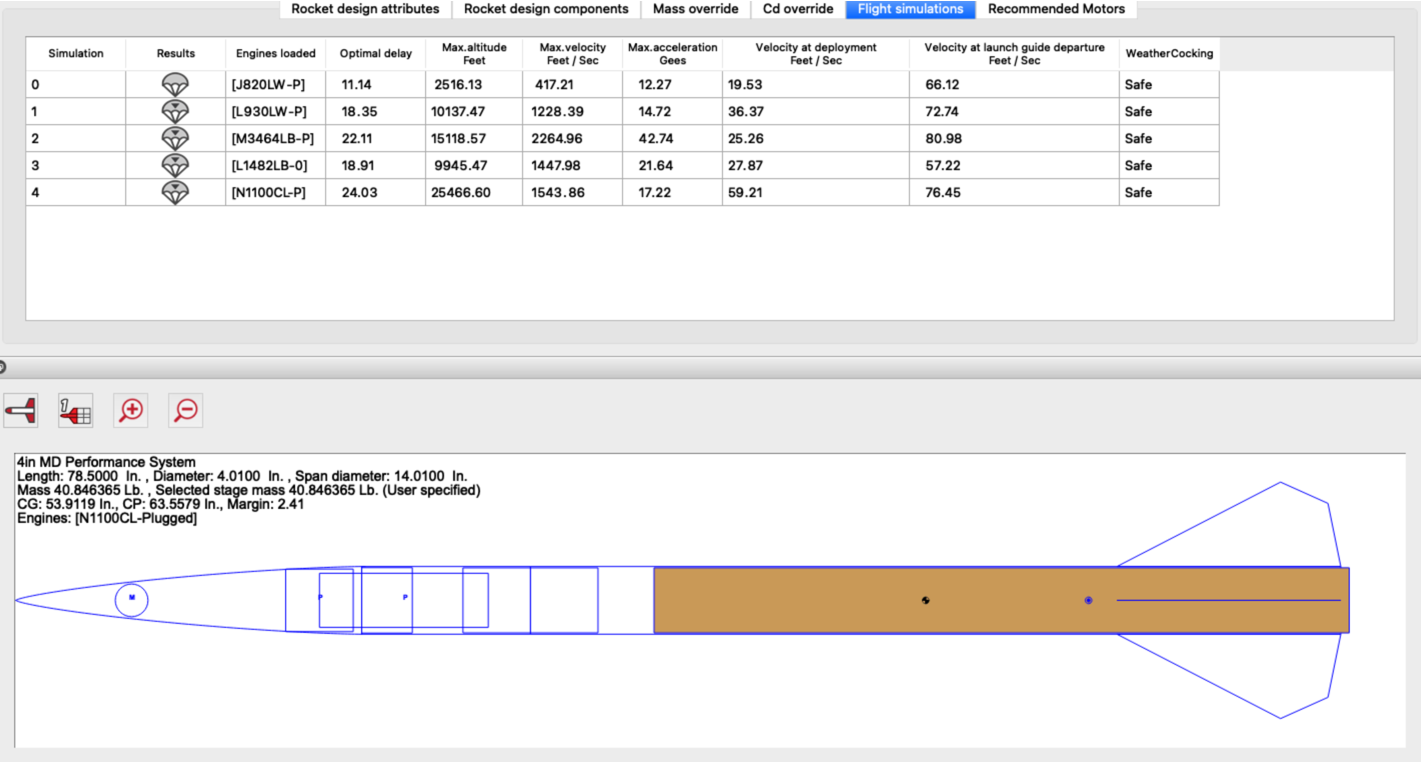Select the [M3464LB-P] engine cell

[x=276, y=139]
